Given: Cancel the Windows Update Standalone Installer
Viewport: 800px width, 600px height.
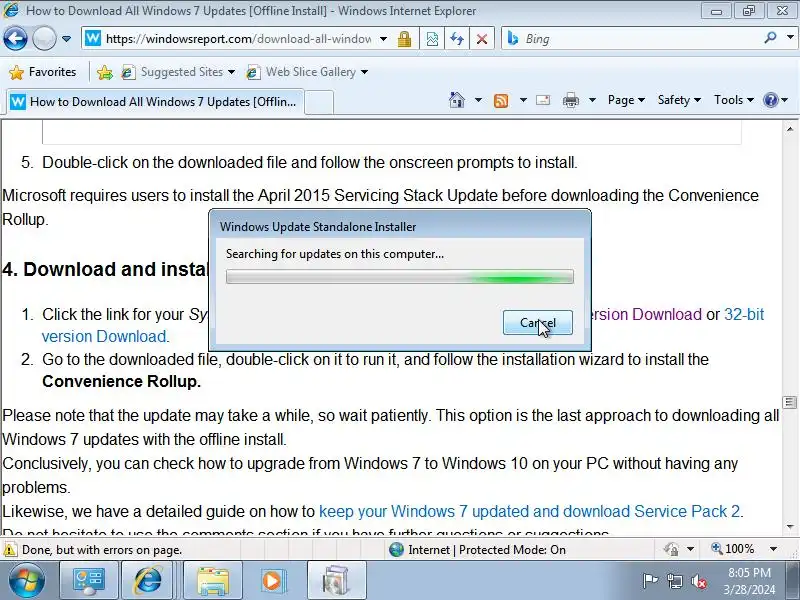Looking at the screenshot, I should pyautogui.click(x=538, y=322).
